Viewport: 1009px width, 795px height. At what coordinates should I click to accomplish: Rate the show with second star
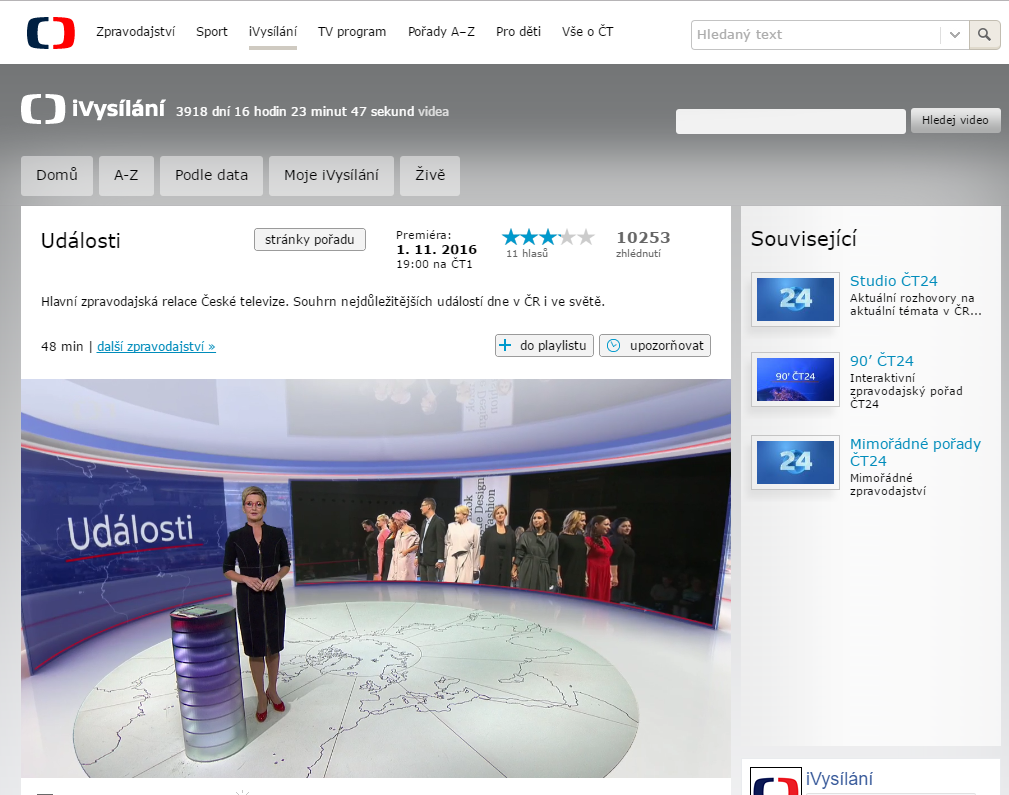[530, 237]
